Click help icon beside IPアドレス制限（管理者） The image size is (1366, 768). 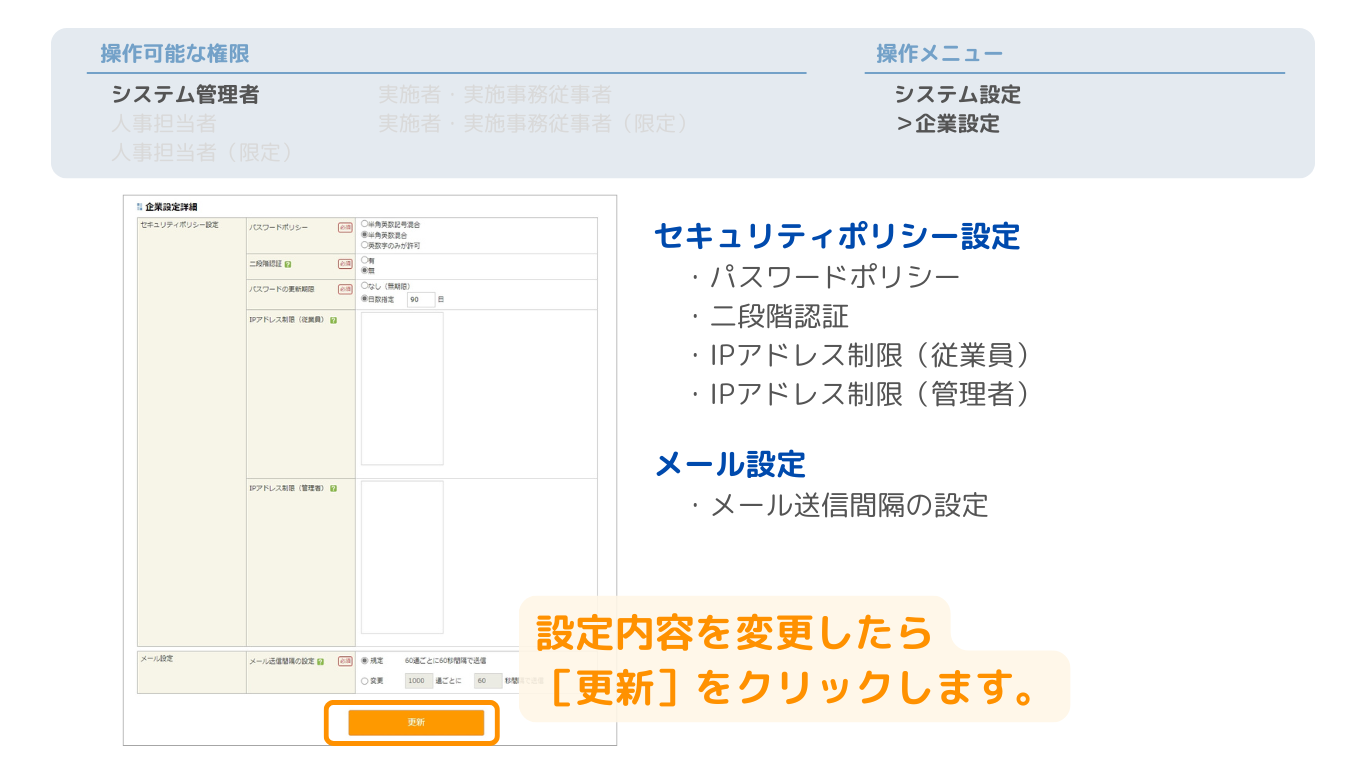pos(333,489)
